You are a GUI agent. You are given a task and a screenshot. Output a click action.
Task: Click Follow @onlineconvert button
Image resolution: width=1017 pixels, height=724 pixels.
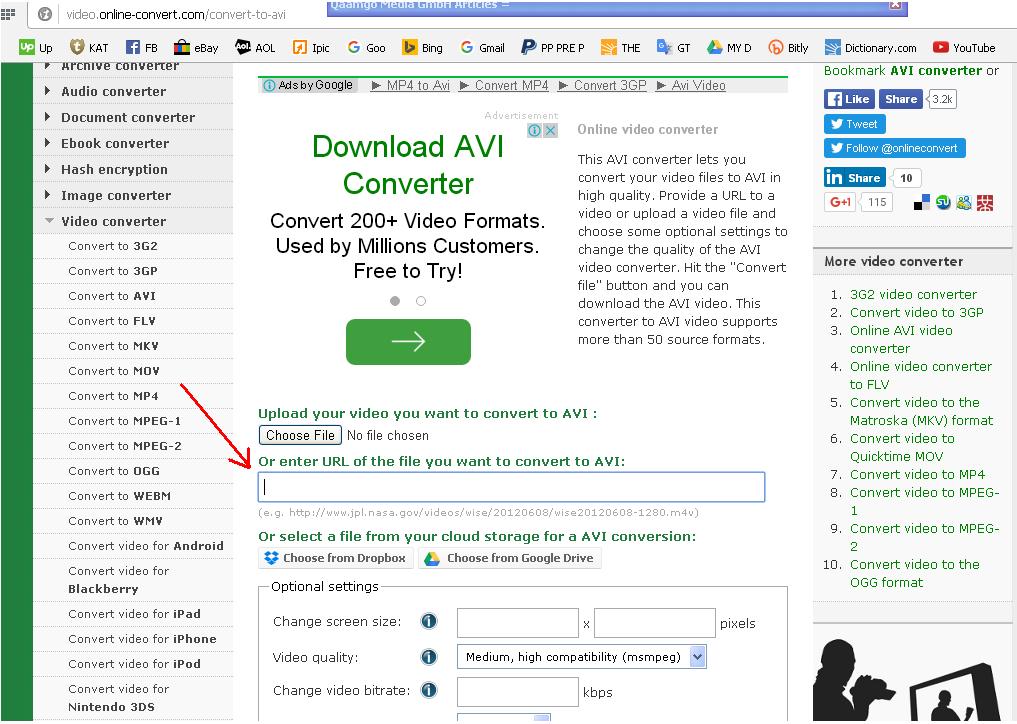(x=894, y=148)
